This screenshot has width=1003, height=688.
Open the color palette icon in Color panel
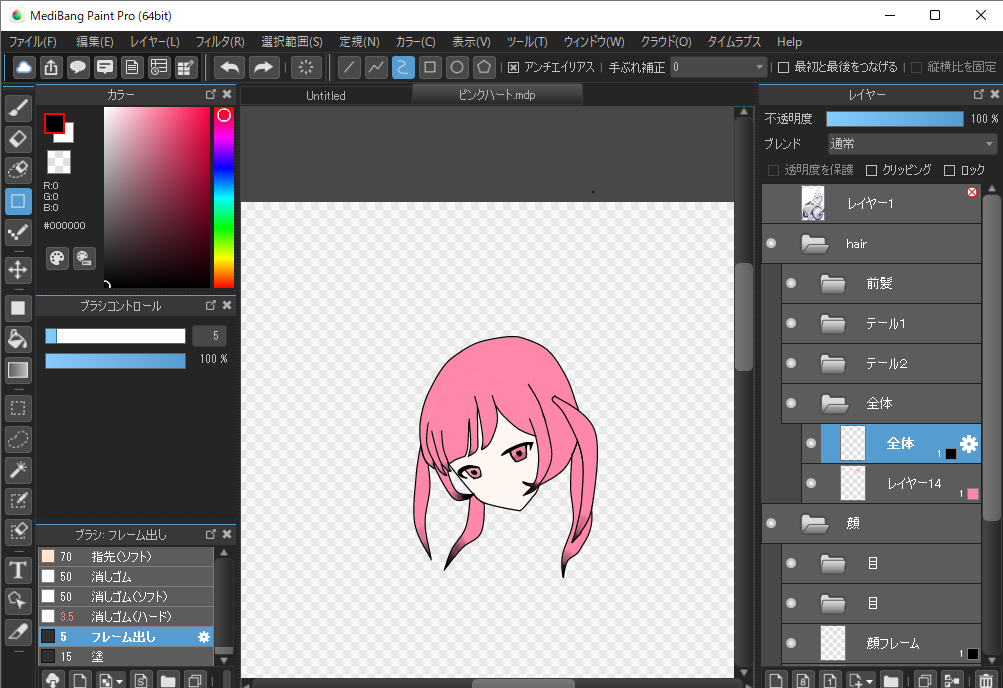click(58, 258)
